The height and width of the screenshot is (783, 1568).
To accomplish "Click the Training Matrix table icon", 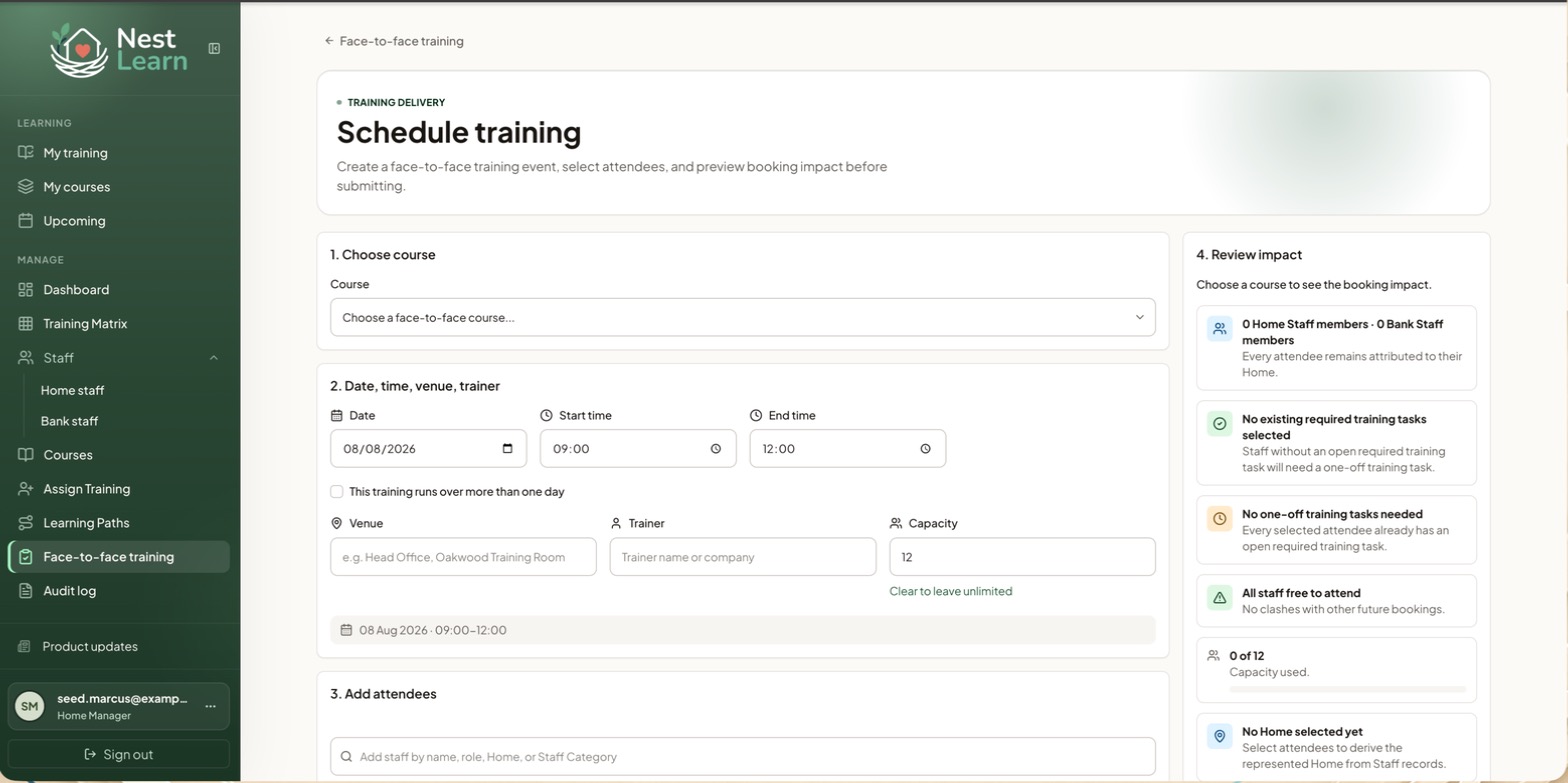I will coord(26,324).
